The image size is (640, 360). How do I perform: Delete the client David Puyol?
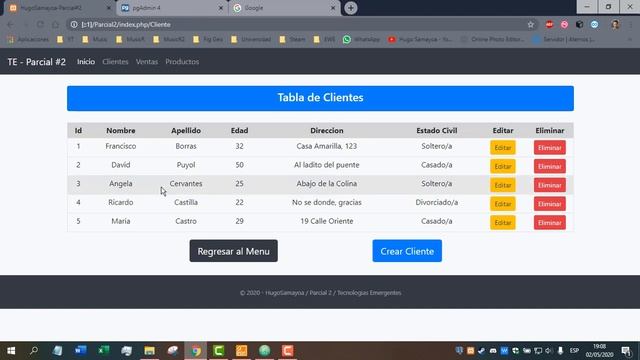[x=550, y=167]
